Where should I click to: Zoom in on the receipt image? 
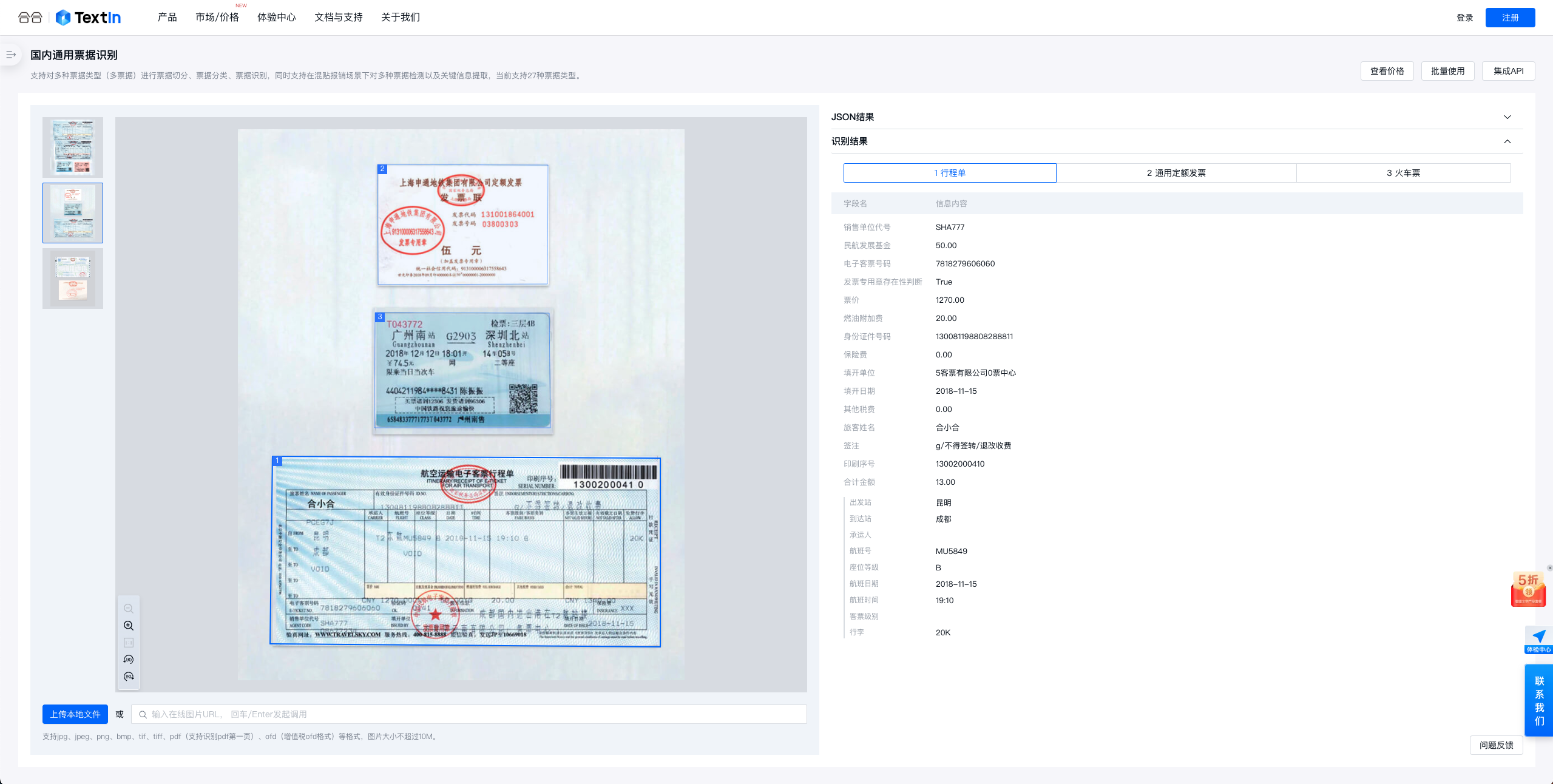(x=129, y=626)
